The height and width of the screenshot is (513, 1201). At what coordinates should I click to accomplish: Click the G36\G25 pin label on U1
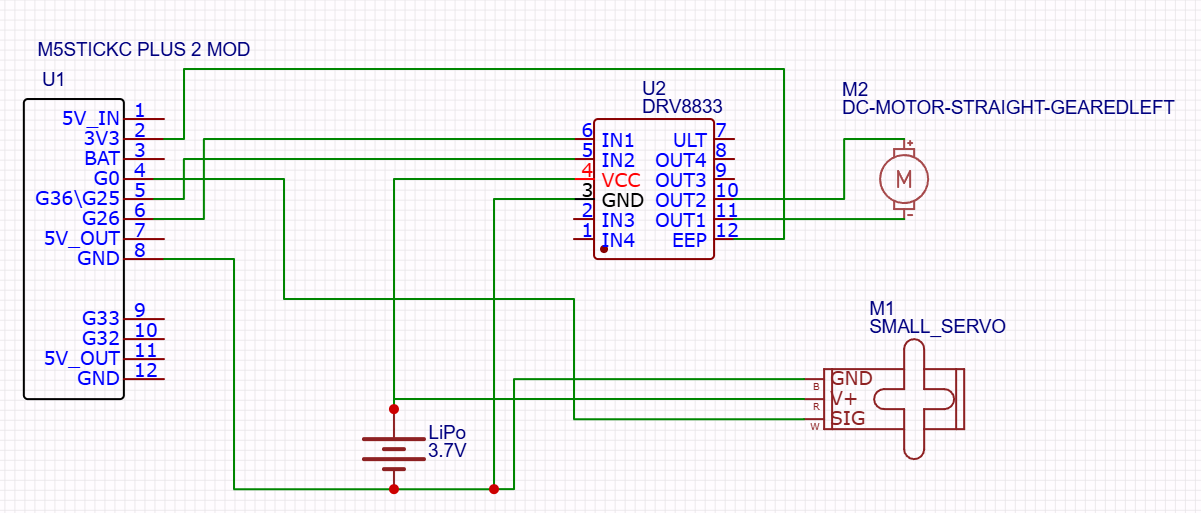pos(77,198)
